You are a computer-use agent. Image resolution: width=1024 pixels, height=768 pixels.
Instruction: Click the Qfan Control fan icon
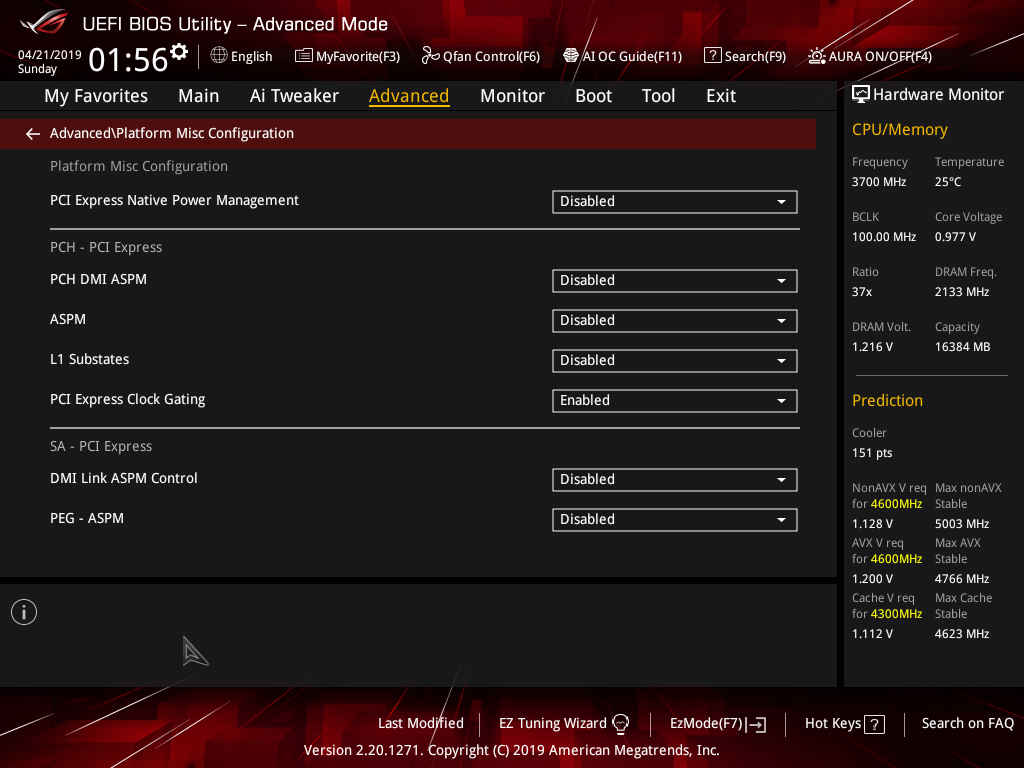coord(430,56)
